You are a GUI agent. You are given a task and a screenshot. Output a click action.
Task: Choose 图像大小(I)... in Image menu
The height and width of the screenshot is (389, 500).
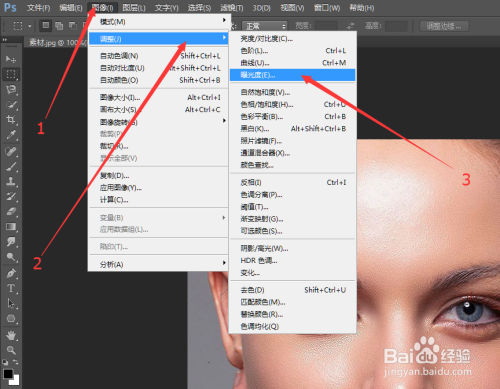pyautogui.click(x=158, y=97)
